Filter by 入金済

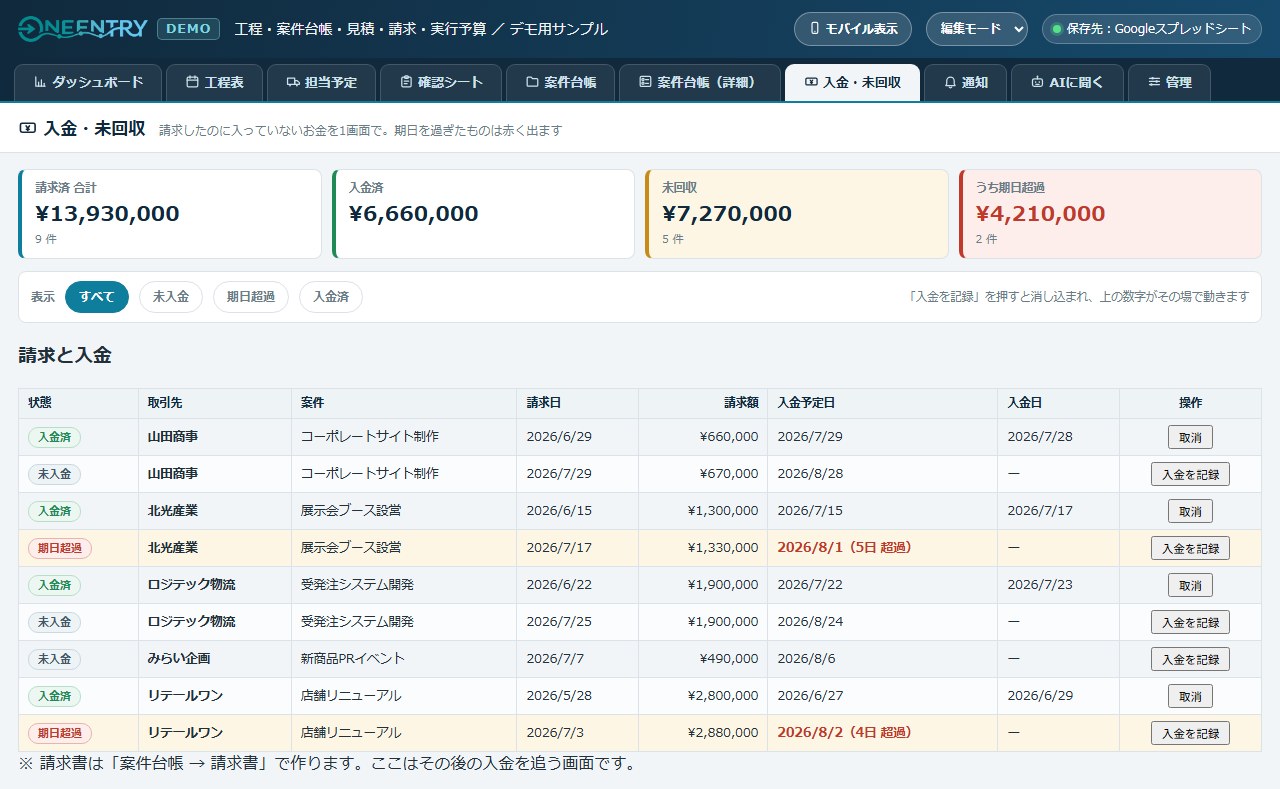tap(331, 297)
